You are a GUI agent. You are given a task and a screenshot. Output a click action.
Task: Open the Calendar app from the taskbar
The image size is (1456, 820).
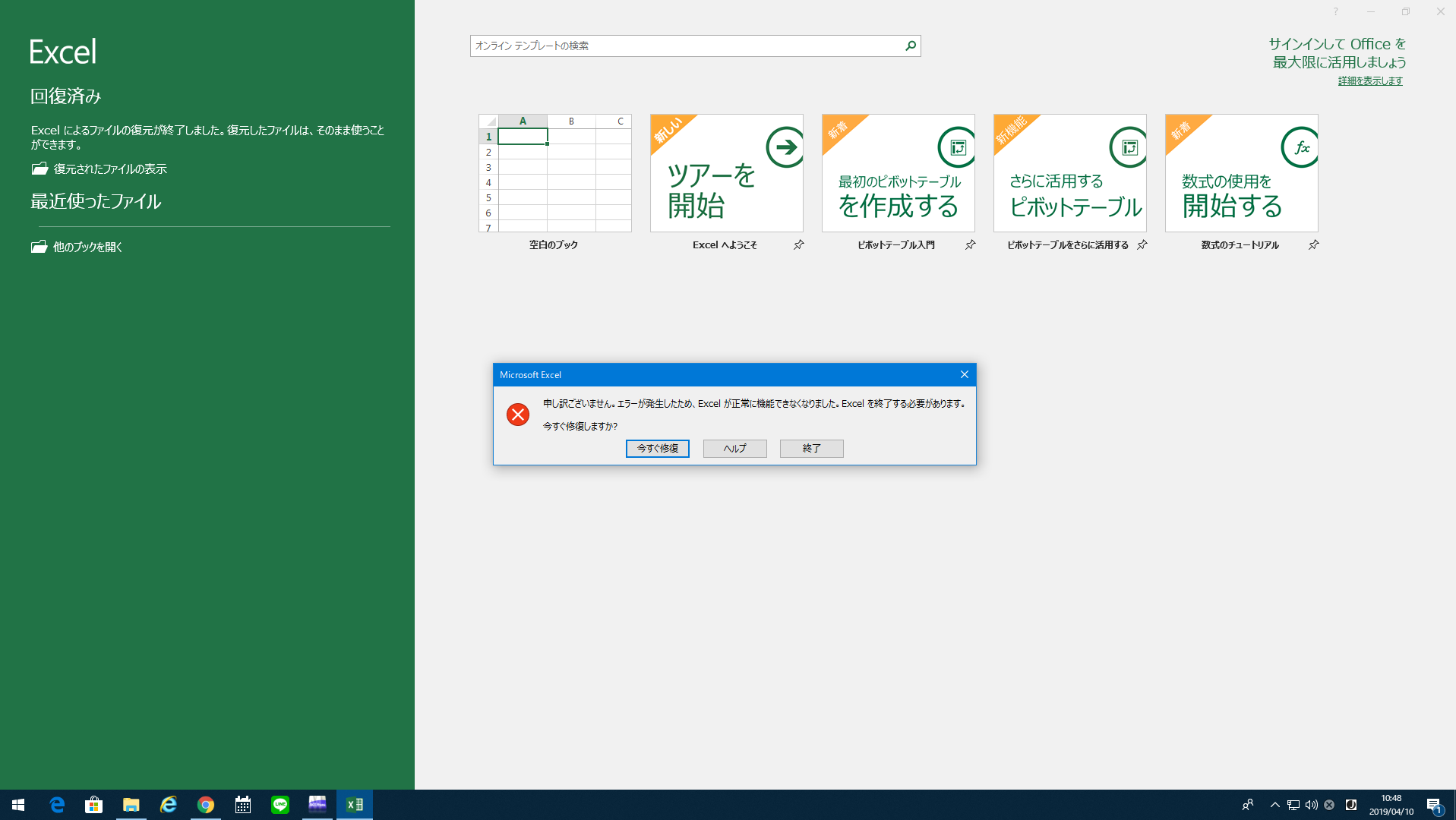pyautogui.click(x=242, y=805)
